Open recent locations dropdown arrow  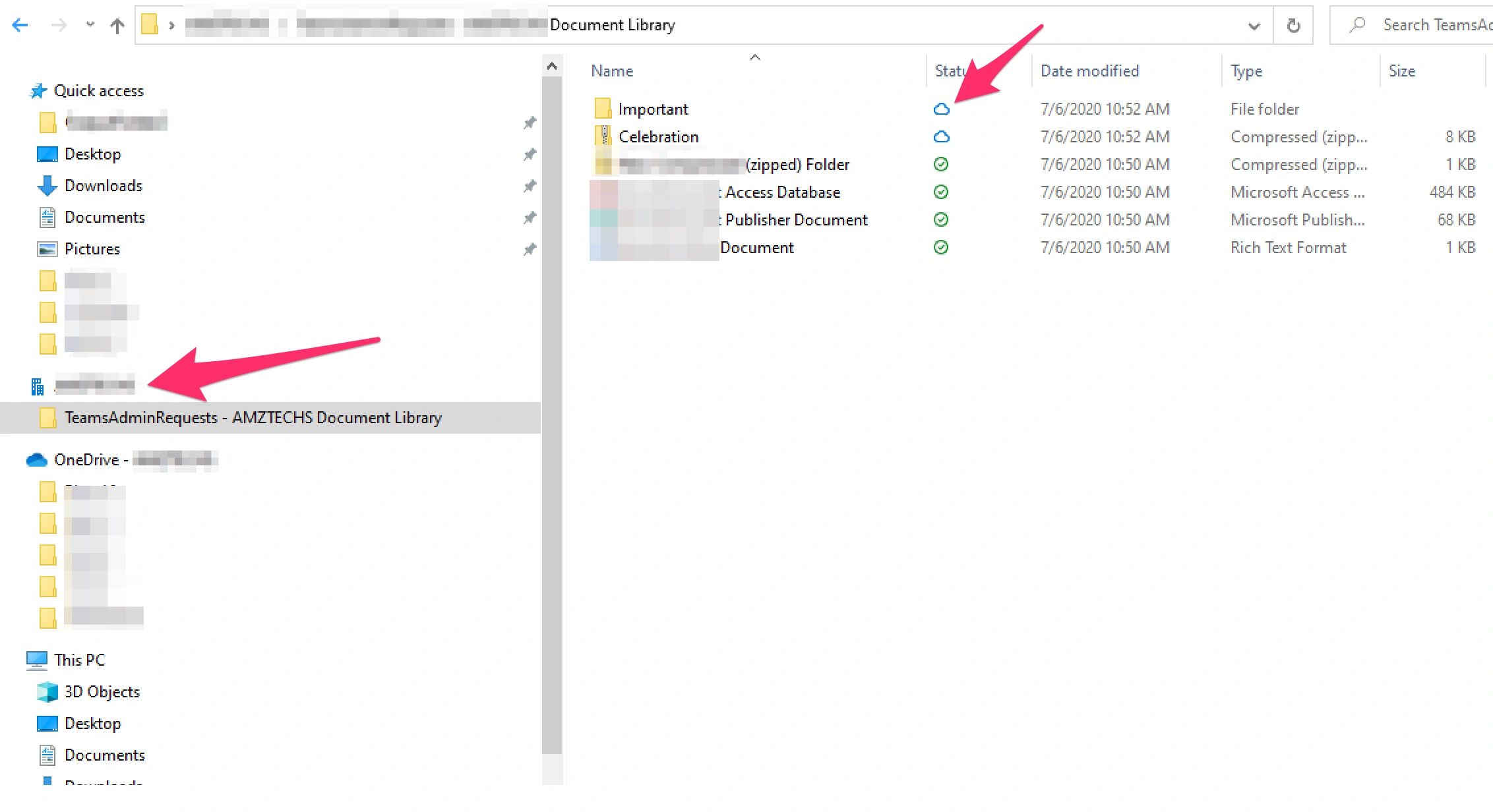90,25
